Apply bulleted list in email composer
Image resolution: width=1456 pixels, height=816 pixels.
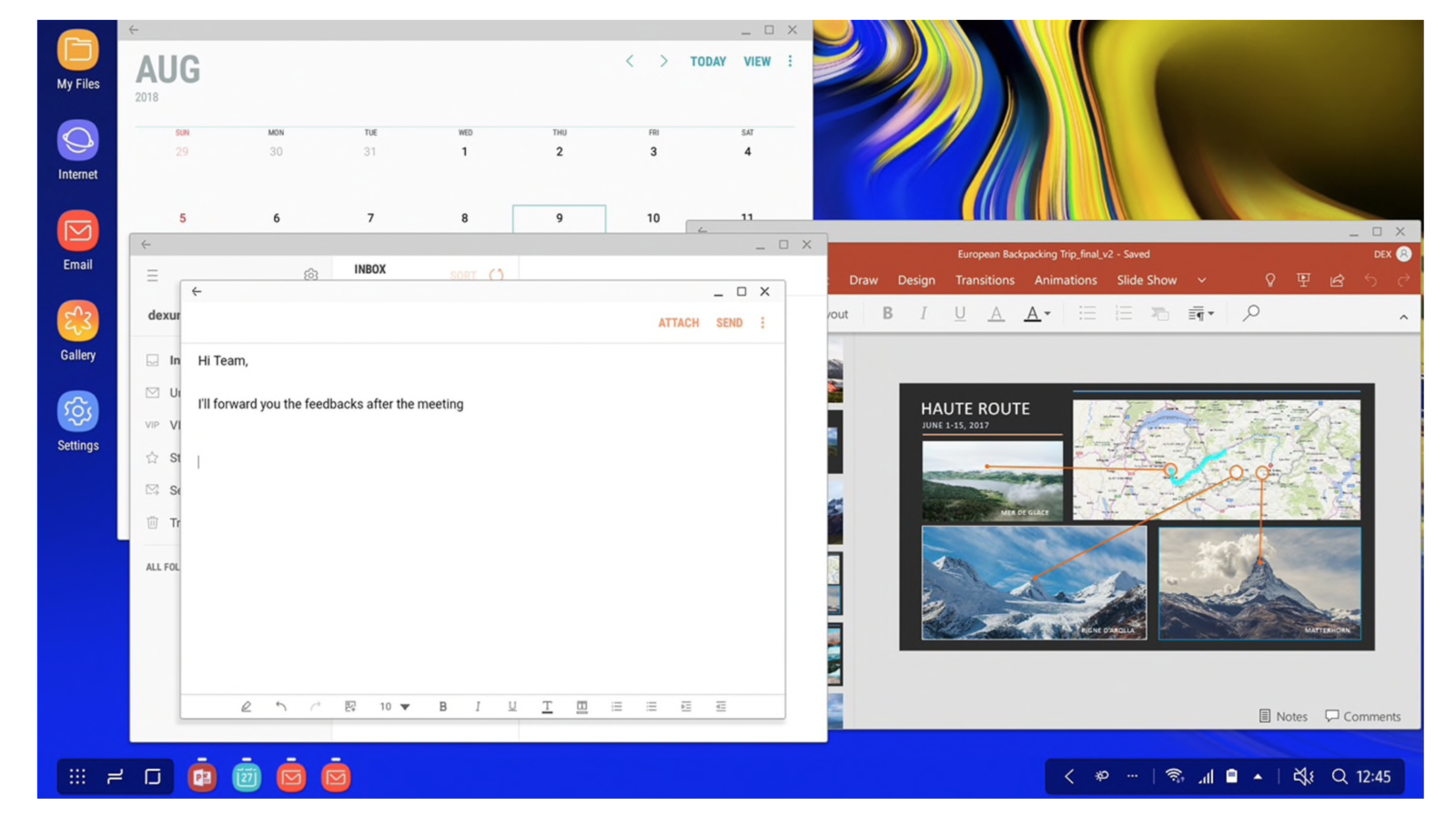coord(652,707)
